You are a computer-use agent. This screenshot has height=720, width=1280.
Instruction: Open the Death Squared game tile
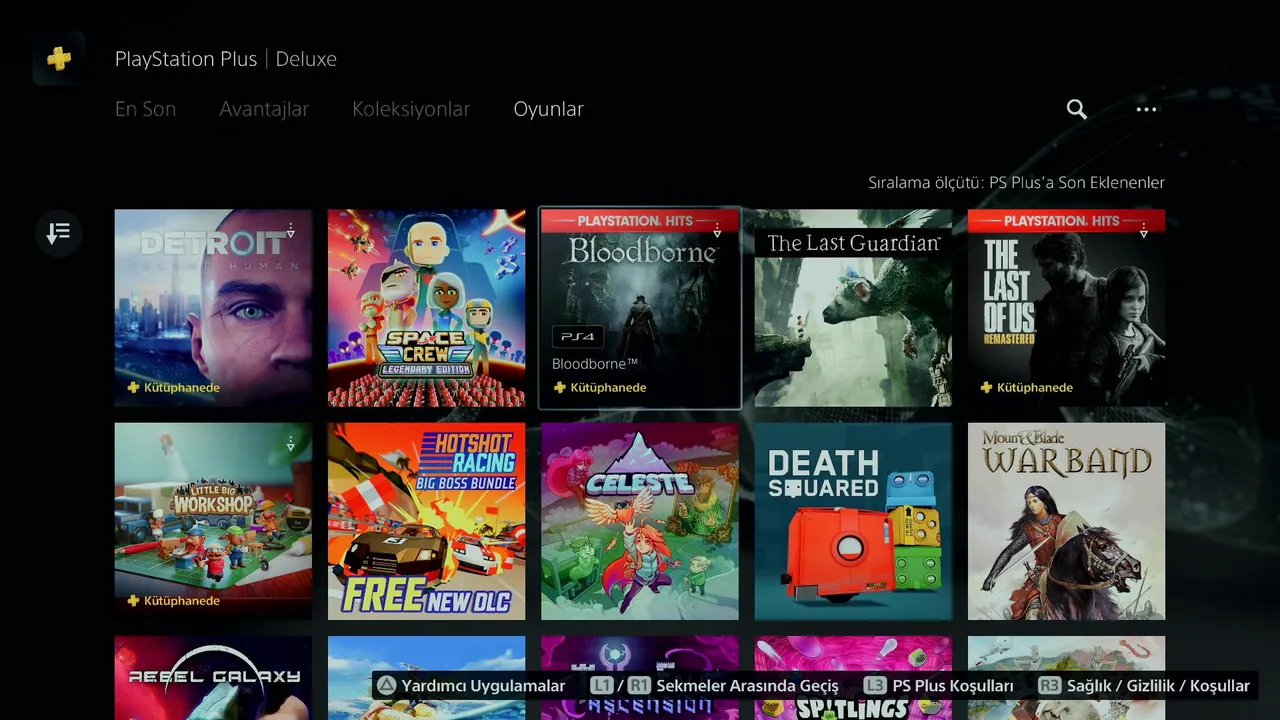coord(853,521)
